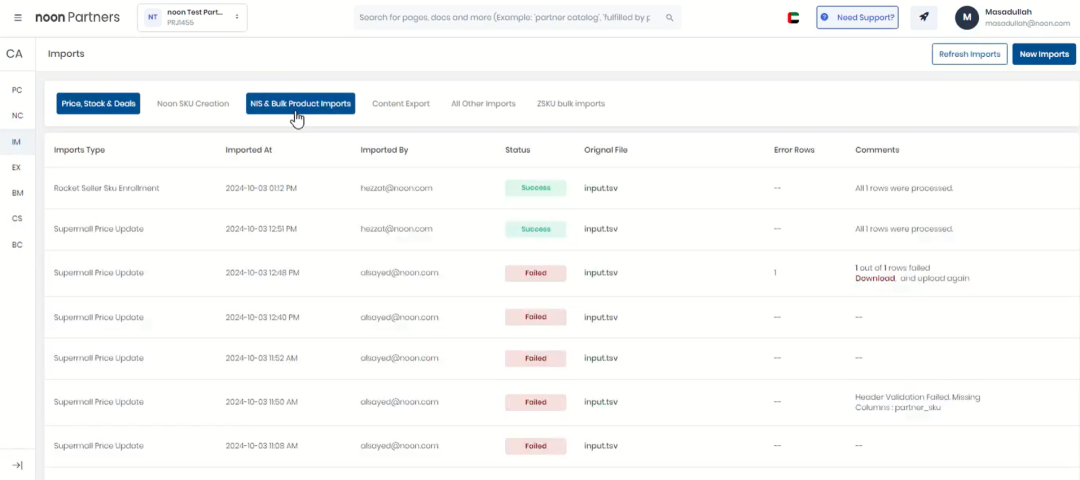Open the noon Test Partner project switcher
The width and height of the screenshot is (1080, 480).
click(192, 17)
